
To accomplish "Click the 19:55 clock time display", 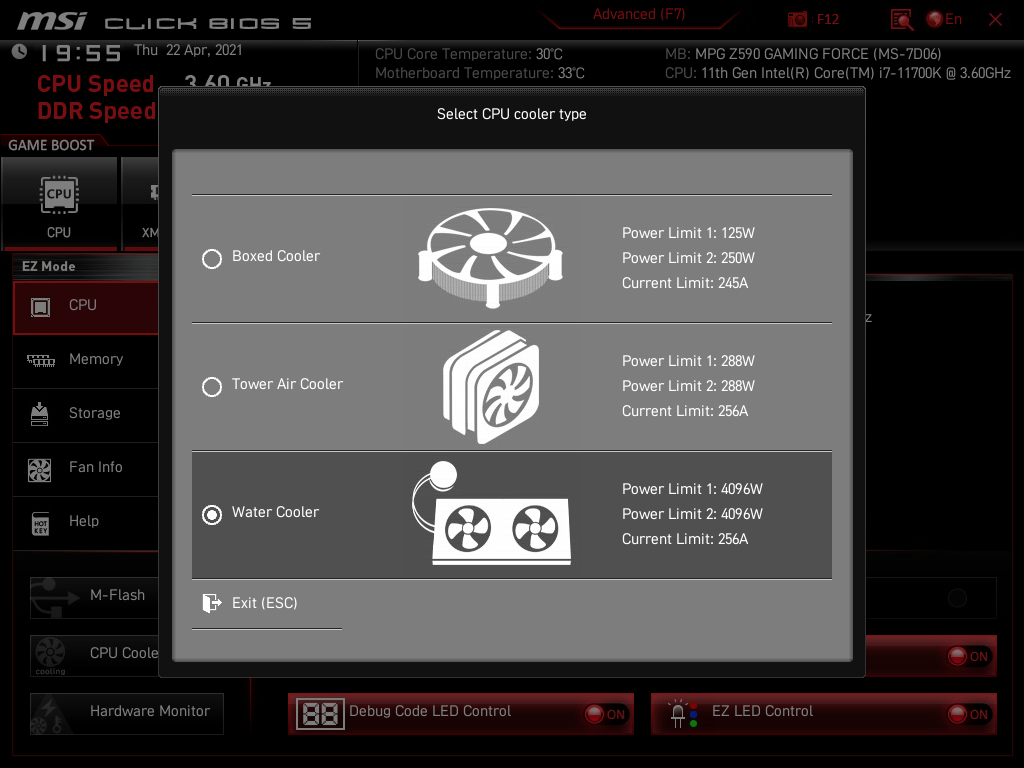I will point(81,53).
